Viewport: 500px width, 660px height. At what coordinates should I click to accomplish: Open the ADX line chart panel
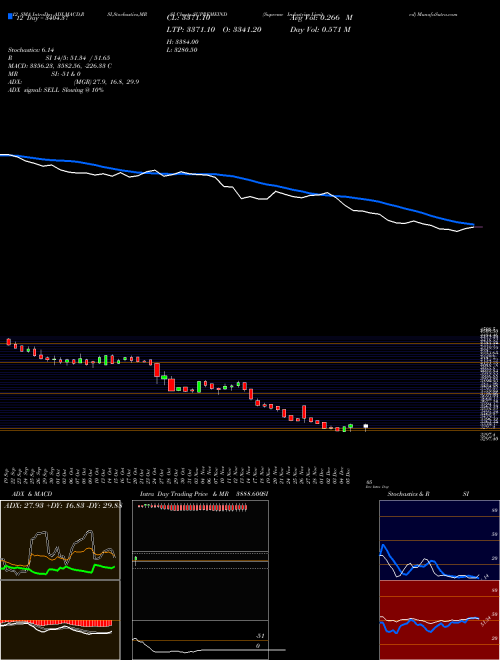coord(60,540)
